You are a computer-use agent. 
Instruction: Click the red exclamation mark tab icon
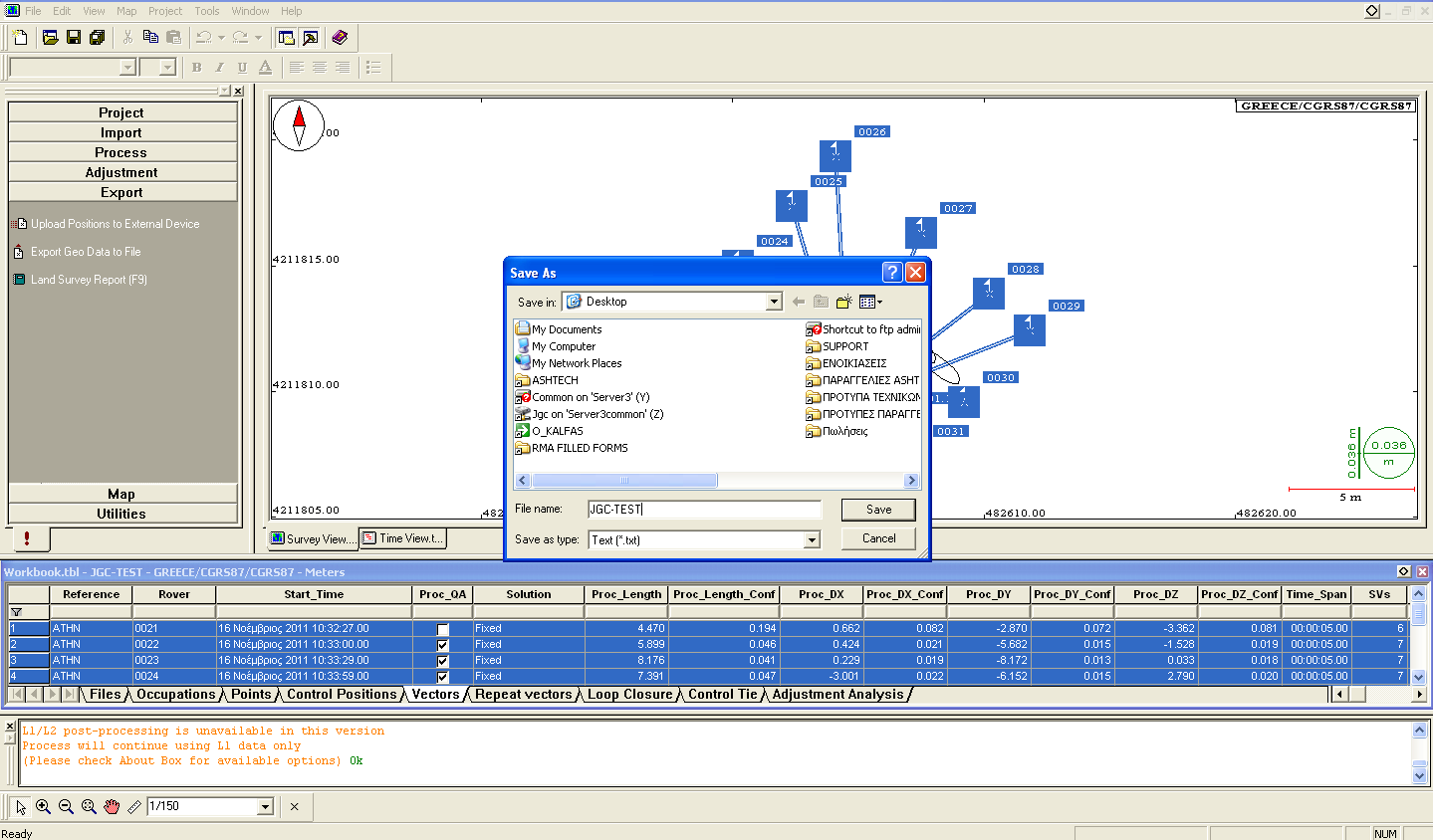coord(27,538)
